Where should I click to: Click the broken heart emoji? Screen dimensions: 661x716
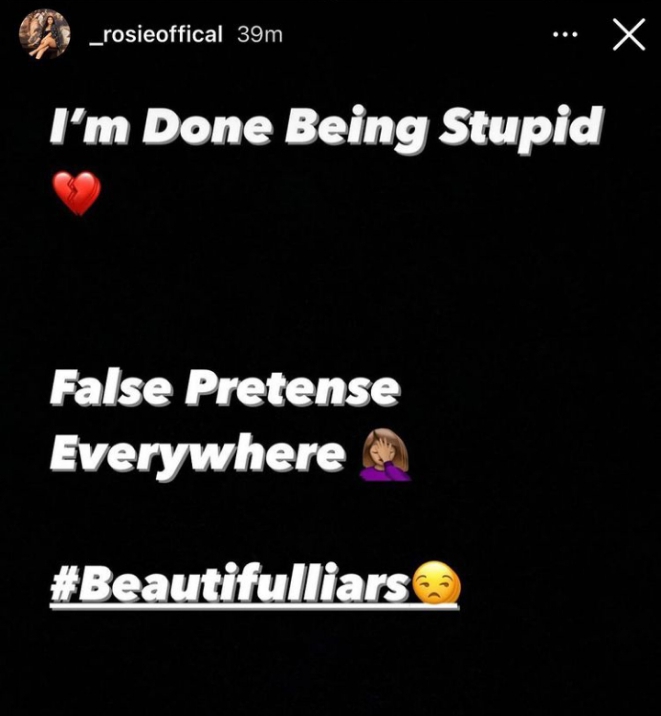pos(76,193)
